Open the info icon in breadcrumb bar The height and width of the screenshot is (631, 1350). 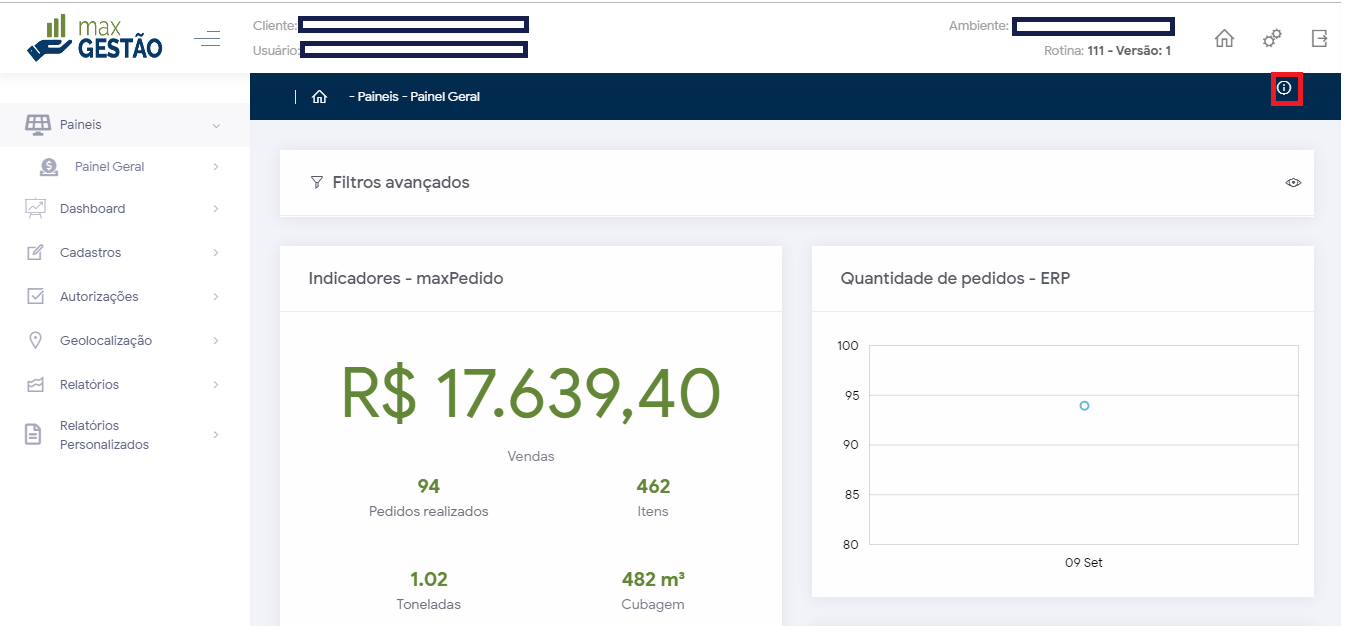tap(1285, 89)
